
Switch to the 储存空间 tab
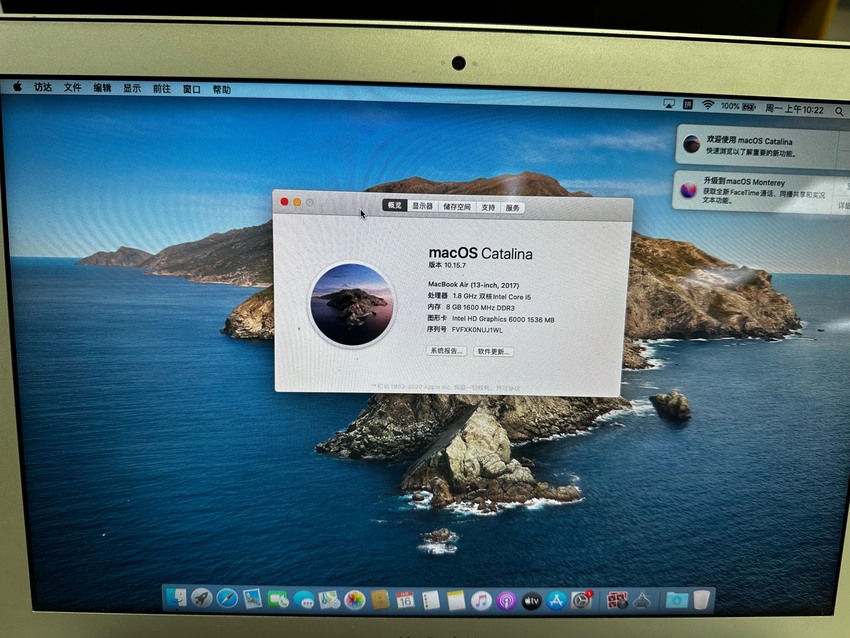(457, 207)
